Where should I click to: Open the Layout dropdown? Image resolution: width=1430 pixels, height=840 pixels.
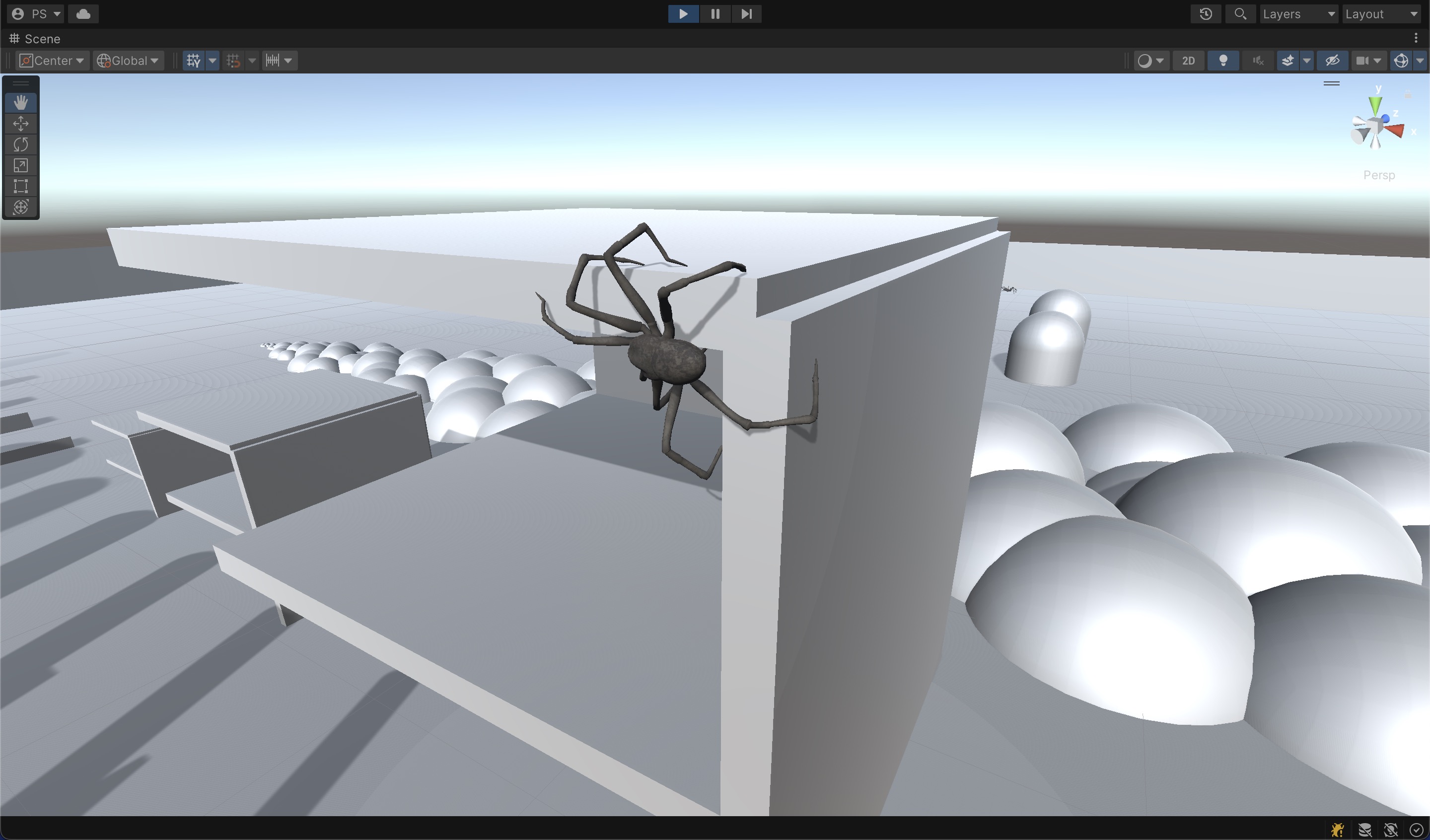click(x=1381, y=13)
